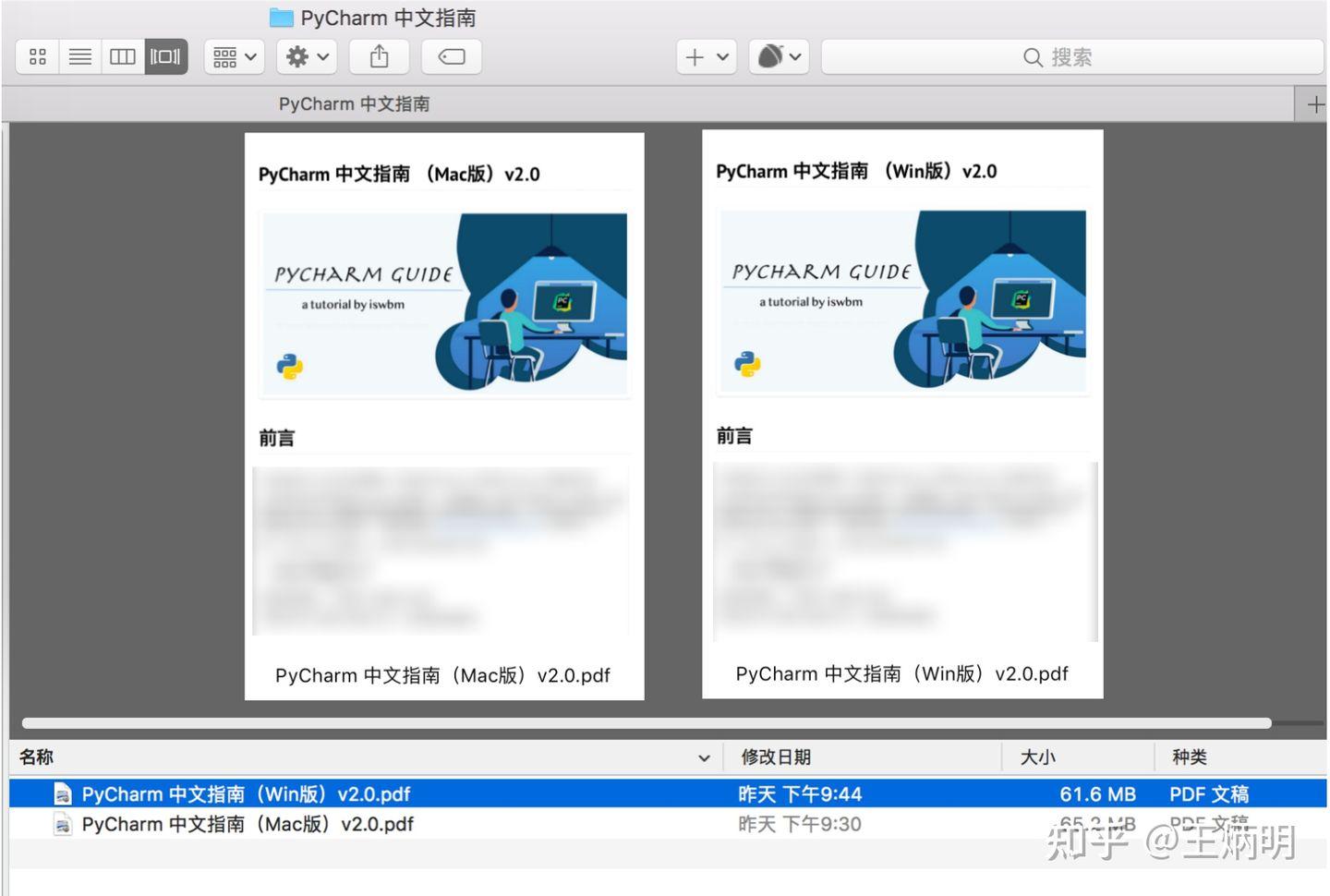Click the acorn extension icon
Viewport: 1330px width, 896px height.
[768, 56]
